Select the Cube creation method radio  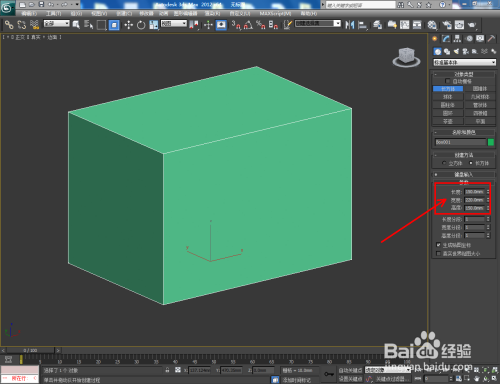point(444,163)
